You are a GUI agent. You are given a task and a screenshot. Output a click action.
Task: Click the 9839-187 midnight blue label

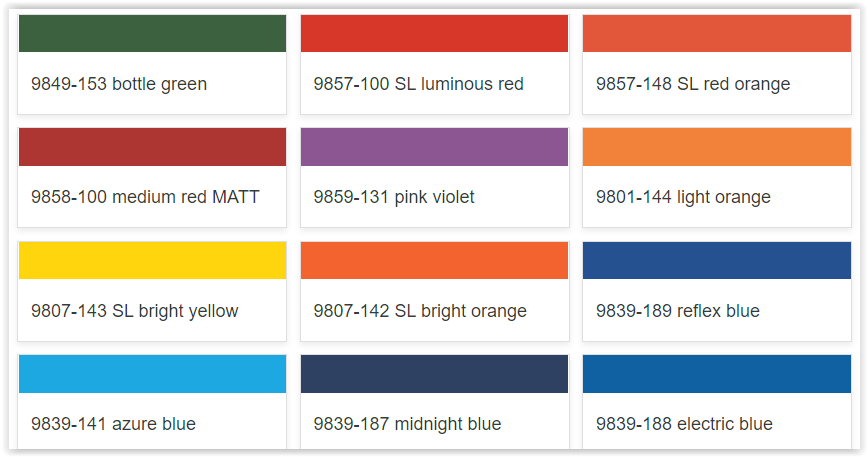(407, 424)
